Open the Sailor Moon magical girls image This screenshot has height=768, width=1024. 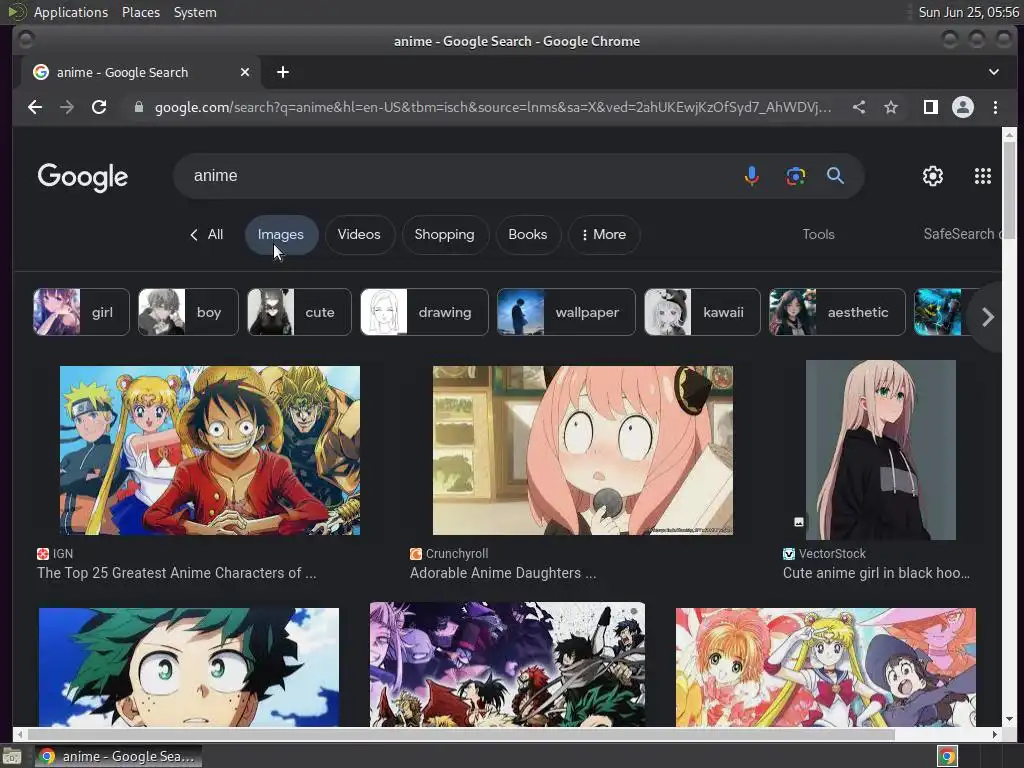tap(825, 667)
